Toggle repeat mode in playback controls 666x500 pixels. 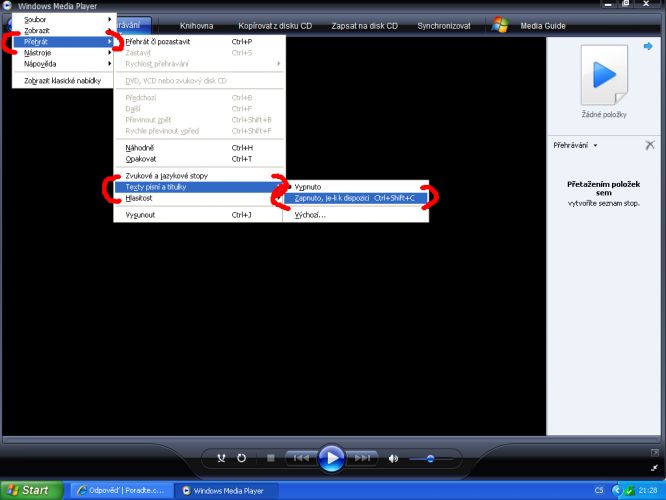coord(242,458)
